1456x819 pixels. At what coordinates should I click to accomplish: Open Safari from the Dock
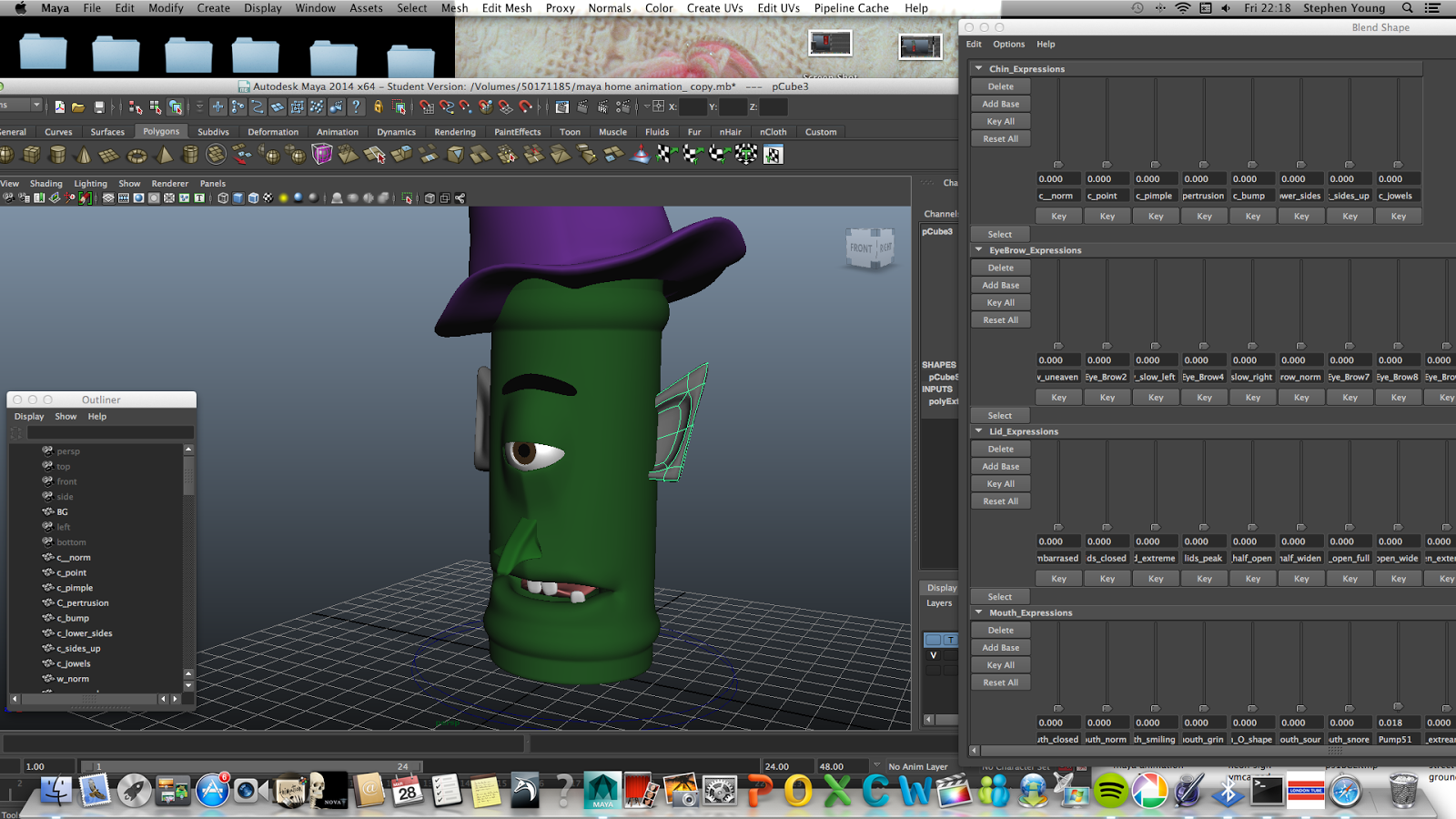(x=1345, y=791)
